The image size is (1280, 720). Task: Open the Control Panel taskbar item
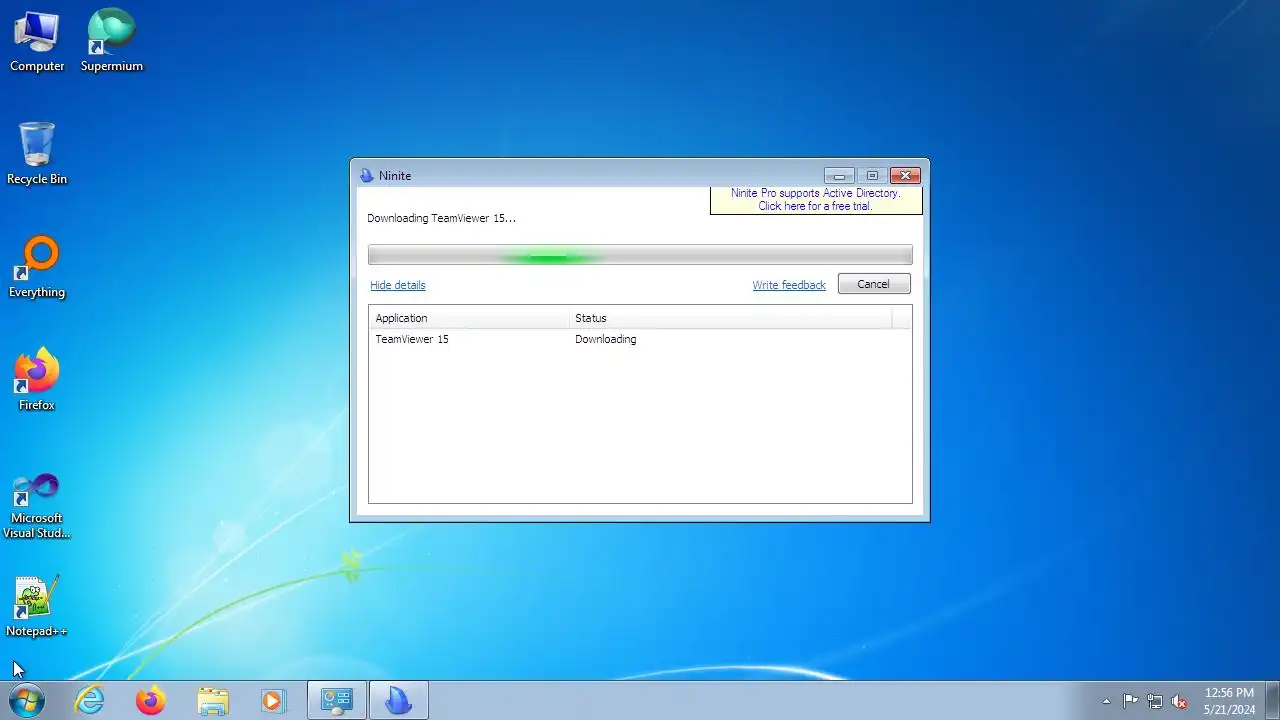point(336,700)
